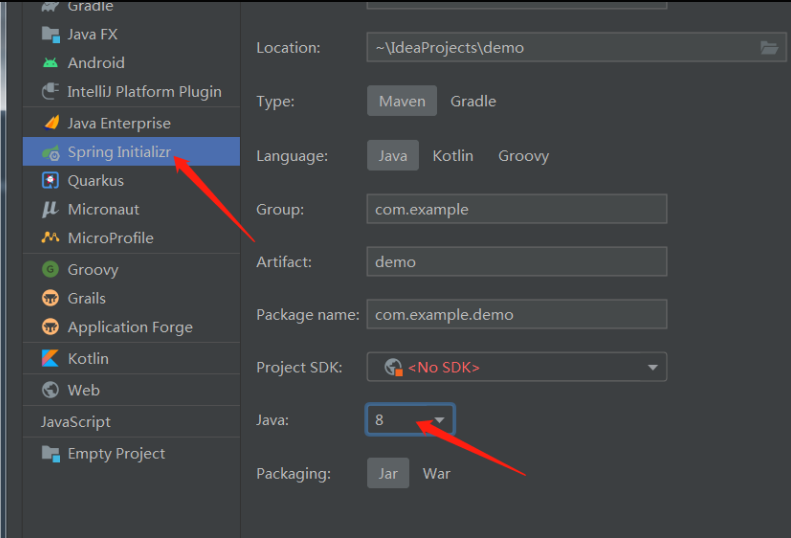The image size is (791, 538).
Task: Click the MicroProfile orange icon
Action: click(x=50, y=237)
